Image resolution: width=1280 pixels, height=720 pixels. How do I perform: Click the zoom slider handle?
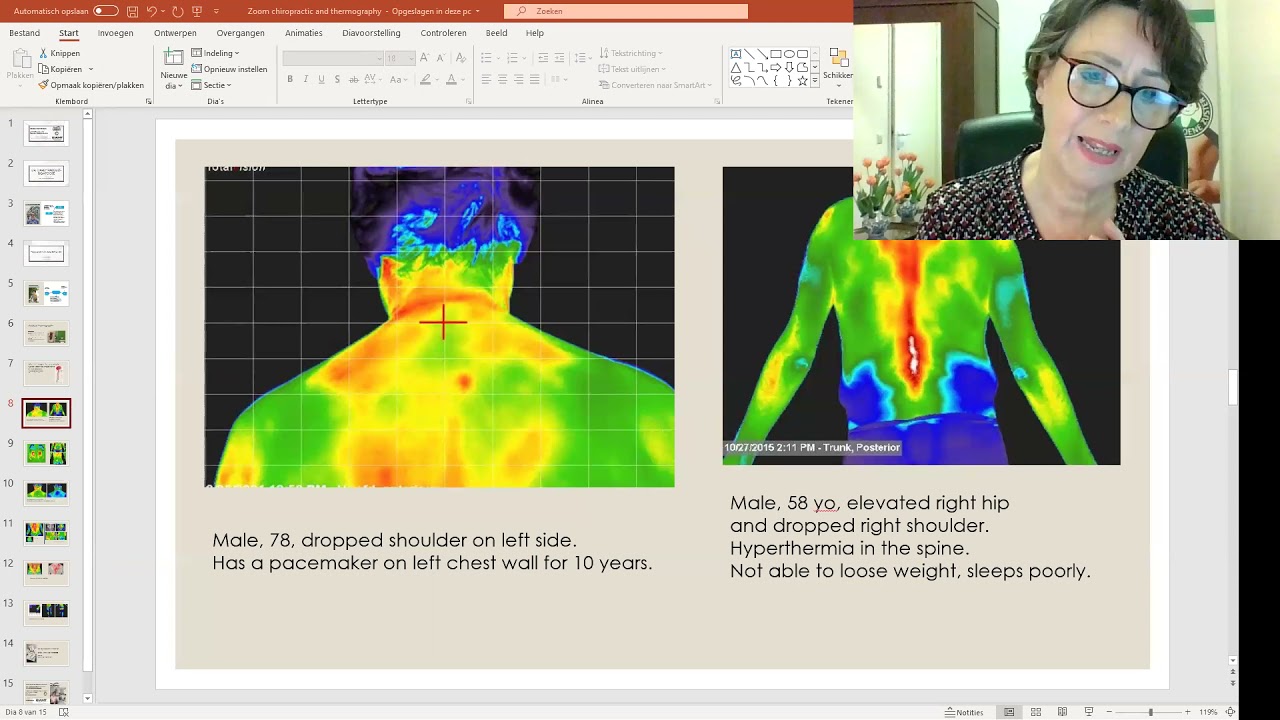coord(1150,712)
